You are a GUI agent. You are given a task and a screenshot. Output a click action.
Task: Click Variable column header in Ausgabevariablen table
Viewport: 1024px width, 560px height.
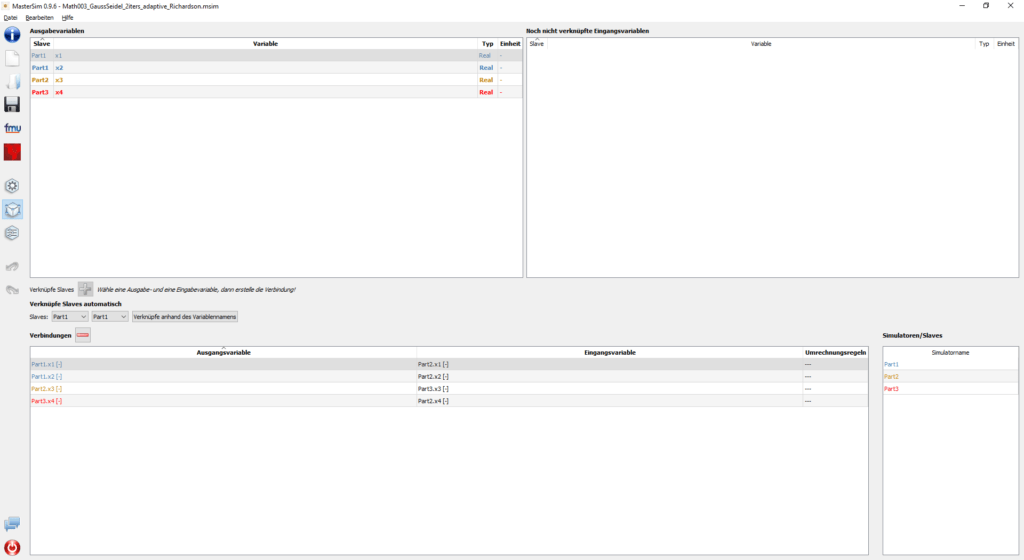265,44
